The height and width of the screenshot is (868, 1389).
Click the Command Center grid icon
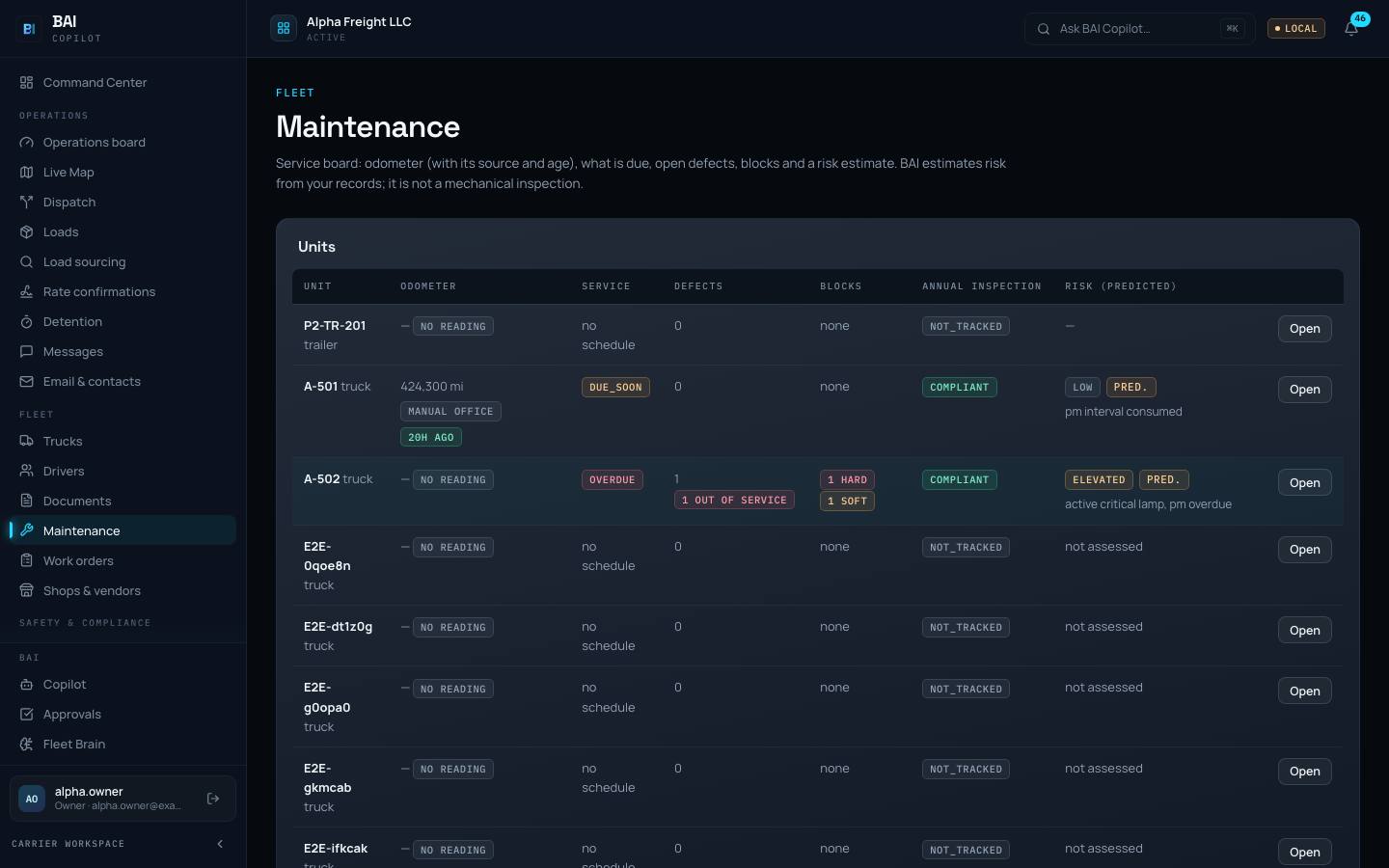27,83
